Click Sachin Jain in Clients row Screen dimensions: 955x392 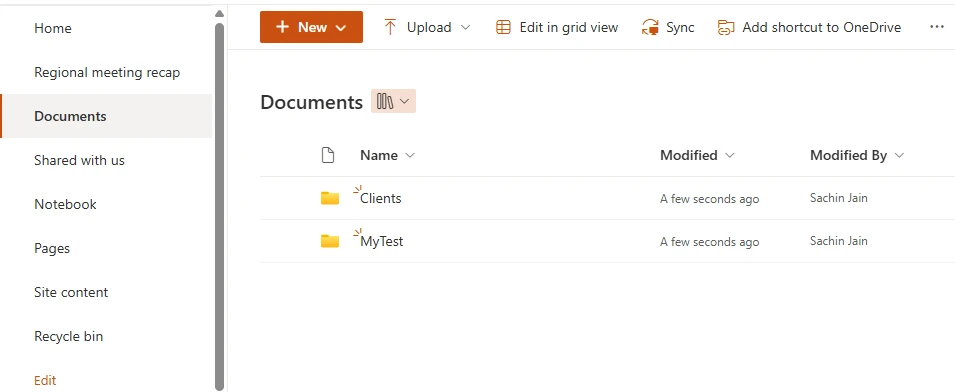click(x=839, y=198)
